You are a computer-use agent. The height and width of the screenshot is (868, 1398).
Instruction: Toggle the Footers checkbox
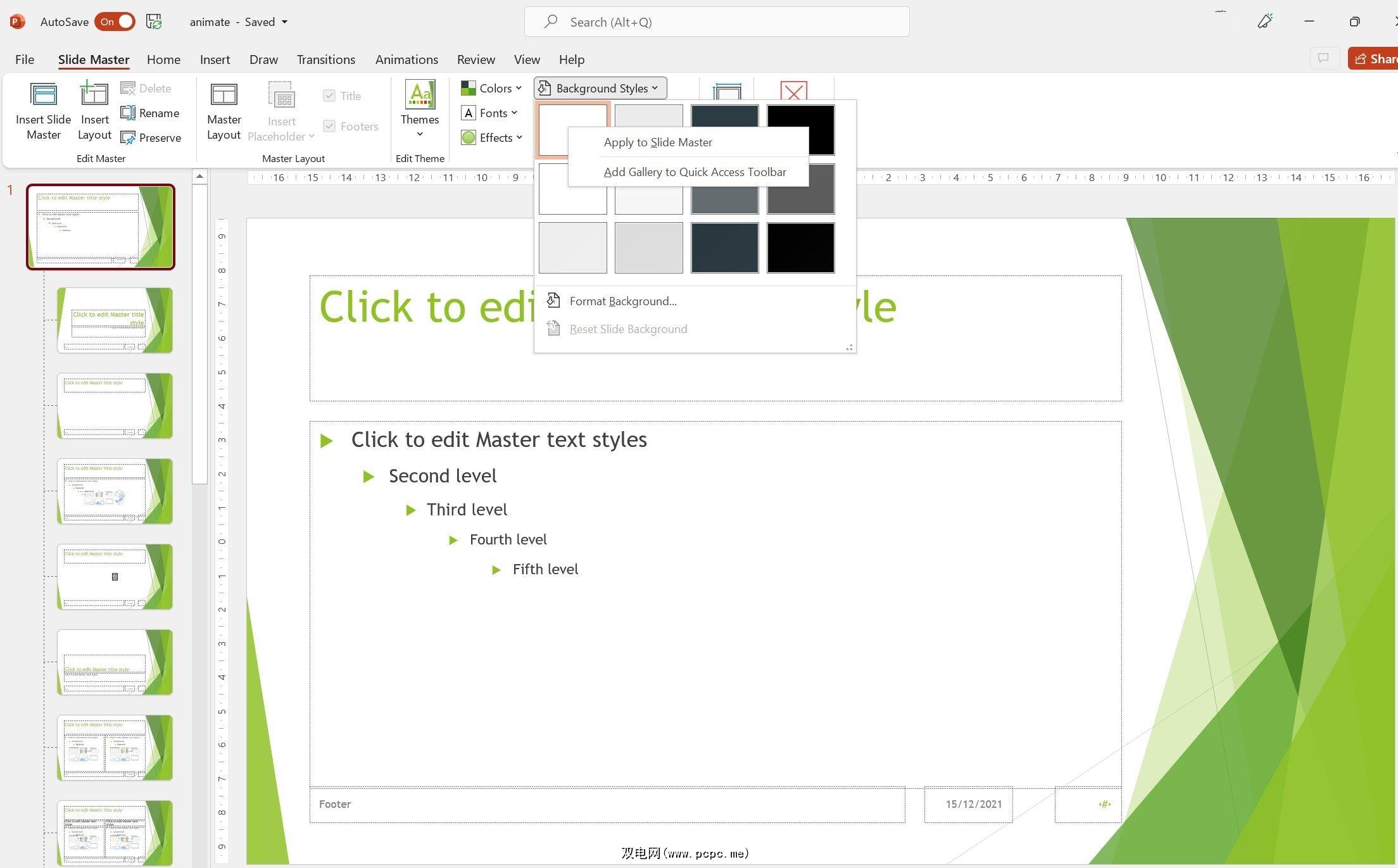[329, 126]
